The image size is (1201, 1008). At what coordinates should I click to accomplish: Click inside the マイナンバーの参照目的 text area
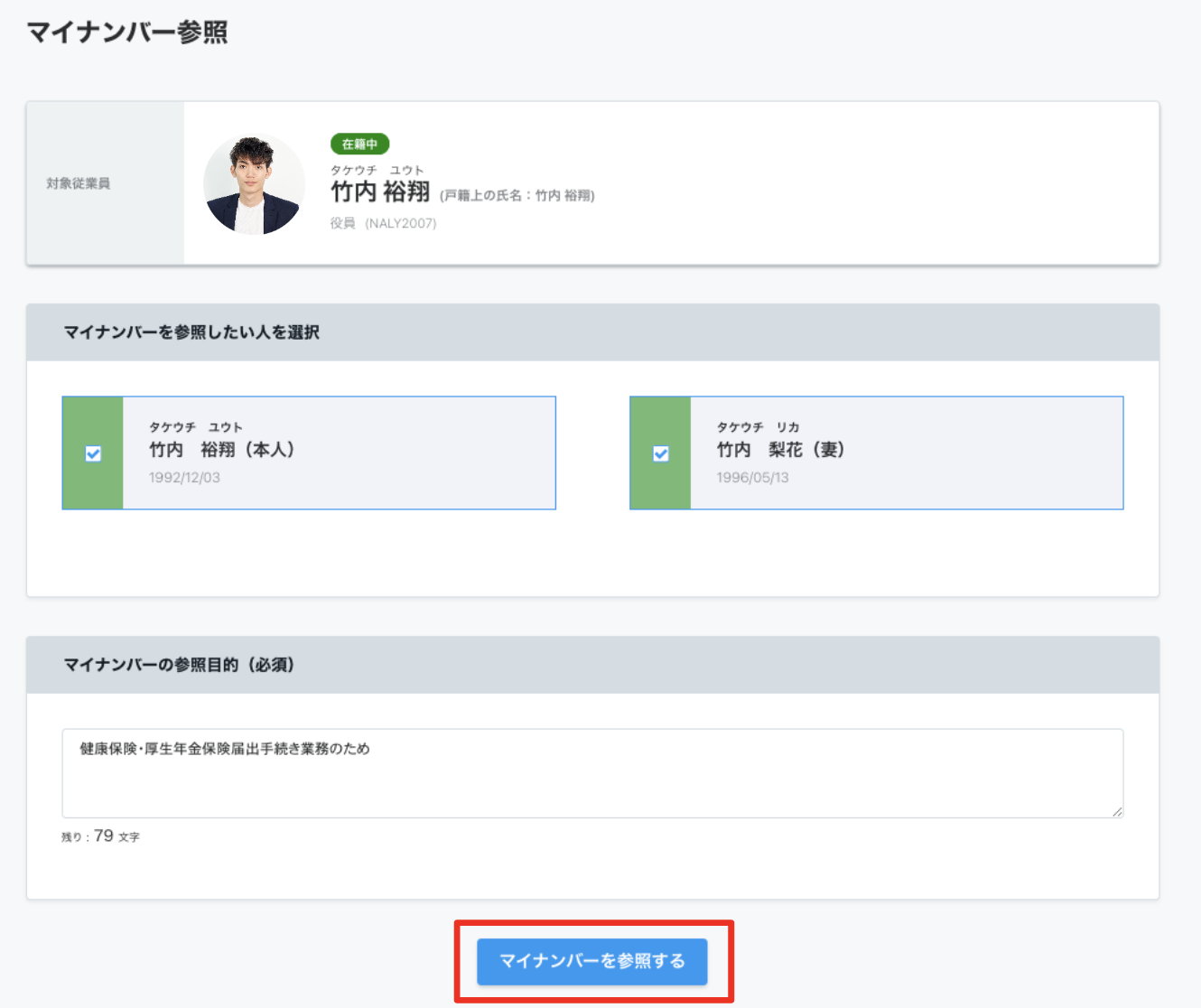592,773
